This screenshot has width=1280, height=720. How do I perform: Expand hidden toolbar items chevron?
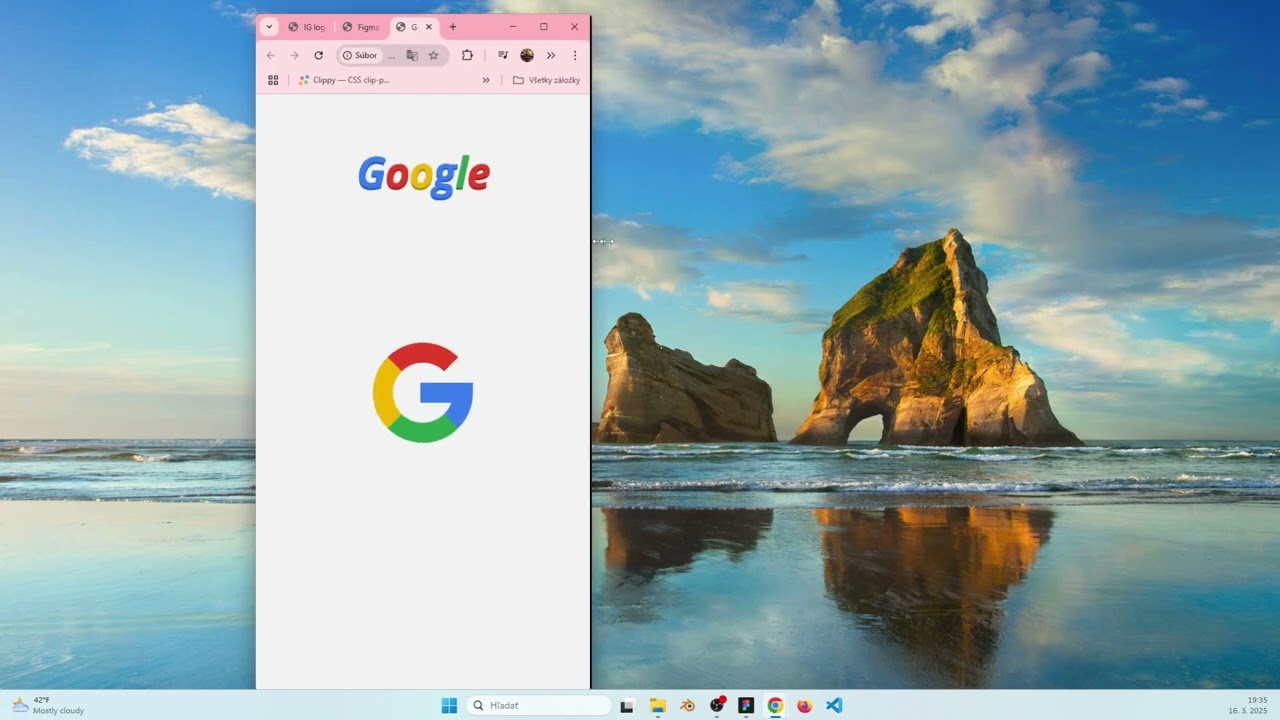point(551,55)
